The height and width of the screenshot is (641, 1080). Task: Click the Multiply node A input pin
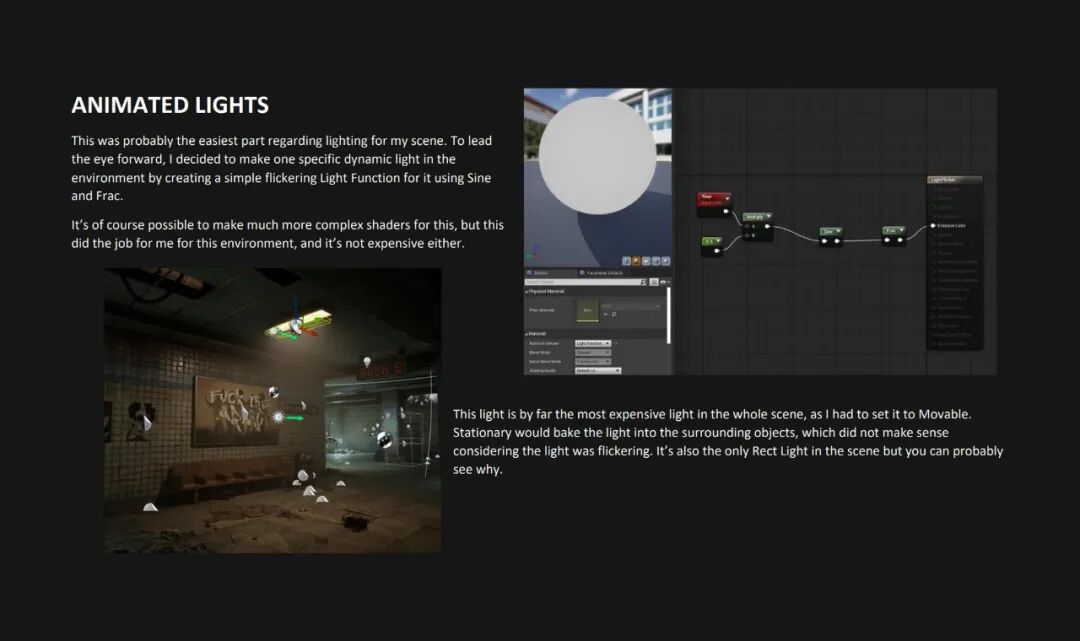[x=747, y=227]
